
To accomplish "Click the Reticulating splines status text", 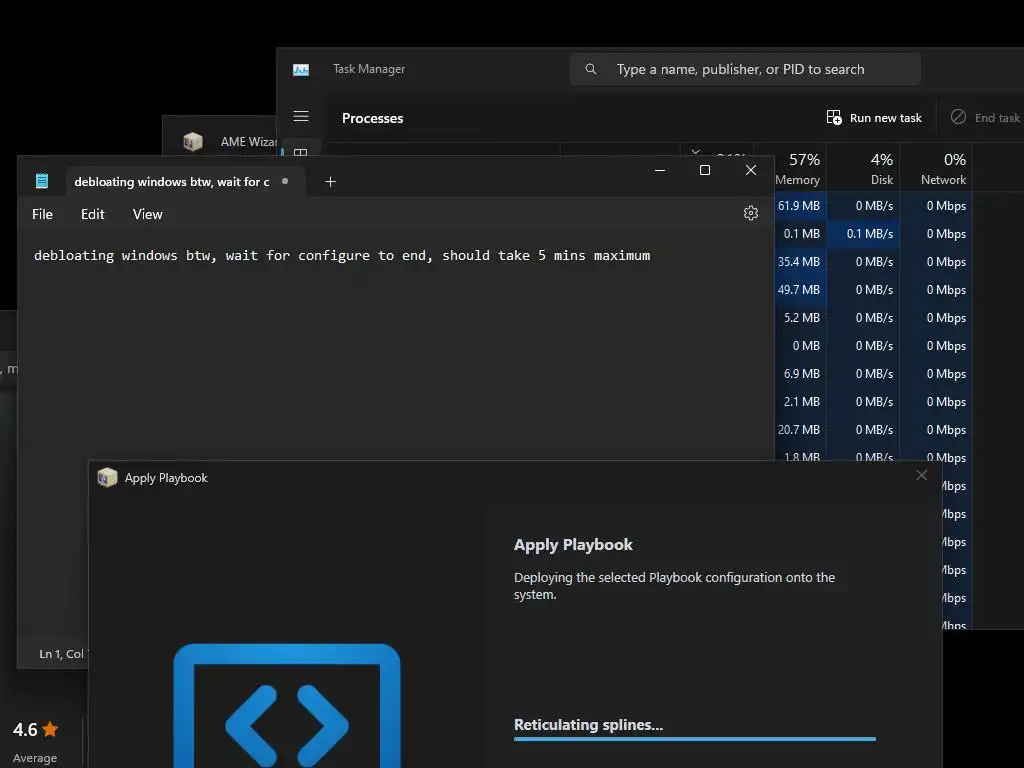I will tap(588, 725).
